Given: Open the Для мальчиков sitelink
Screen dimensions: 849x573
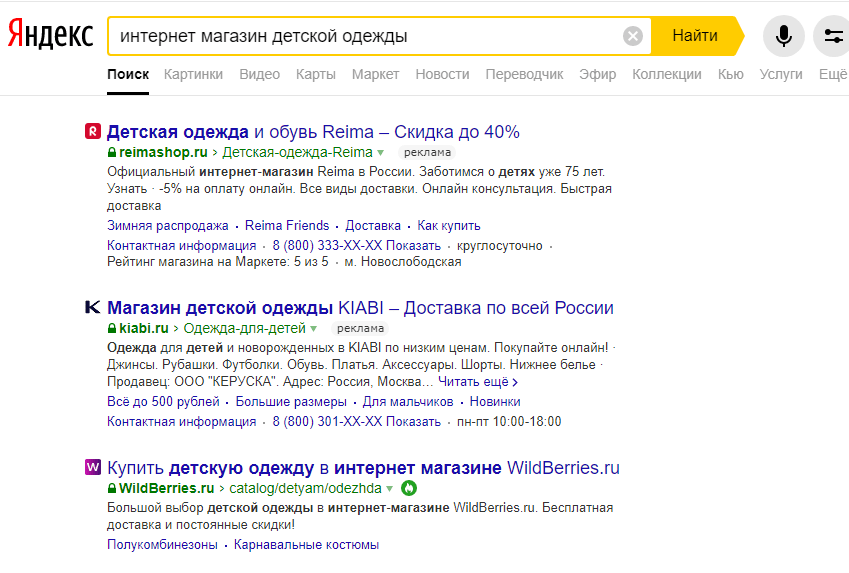Looking at the screenshot, I should (x=408, y=401).
